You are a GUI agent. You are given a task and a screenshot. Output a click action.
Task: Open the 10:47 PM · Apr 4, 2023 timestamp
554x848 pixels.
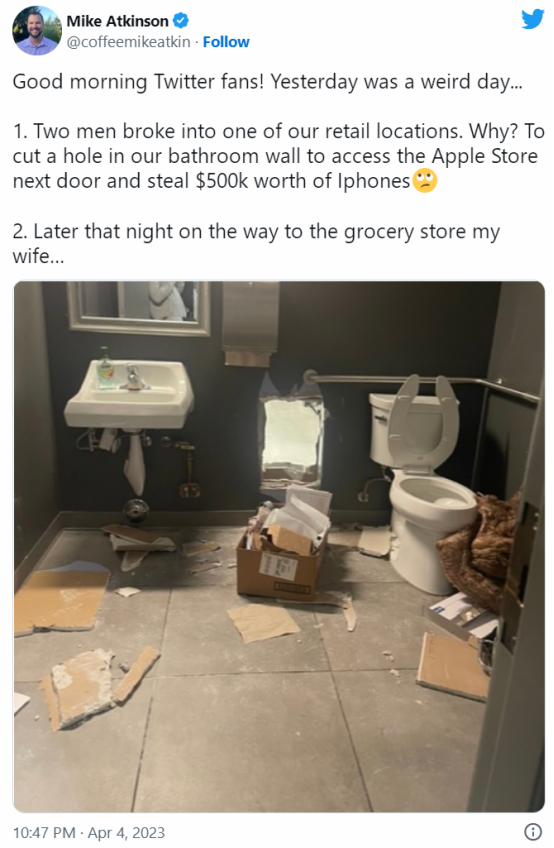[89, 832]
